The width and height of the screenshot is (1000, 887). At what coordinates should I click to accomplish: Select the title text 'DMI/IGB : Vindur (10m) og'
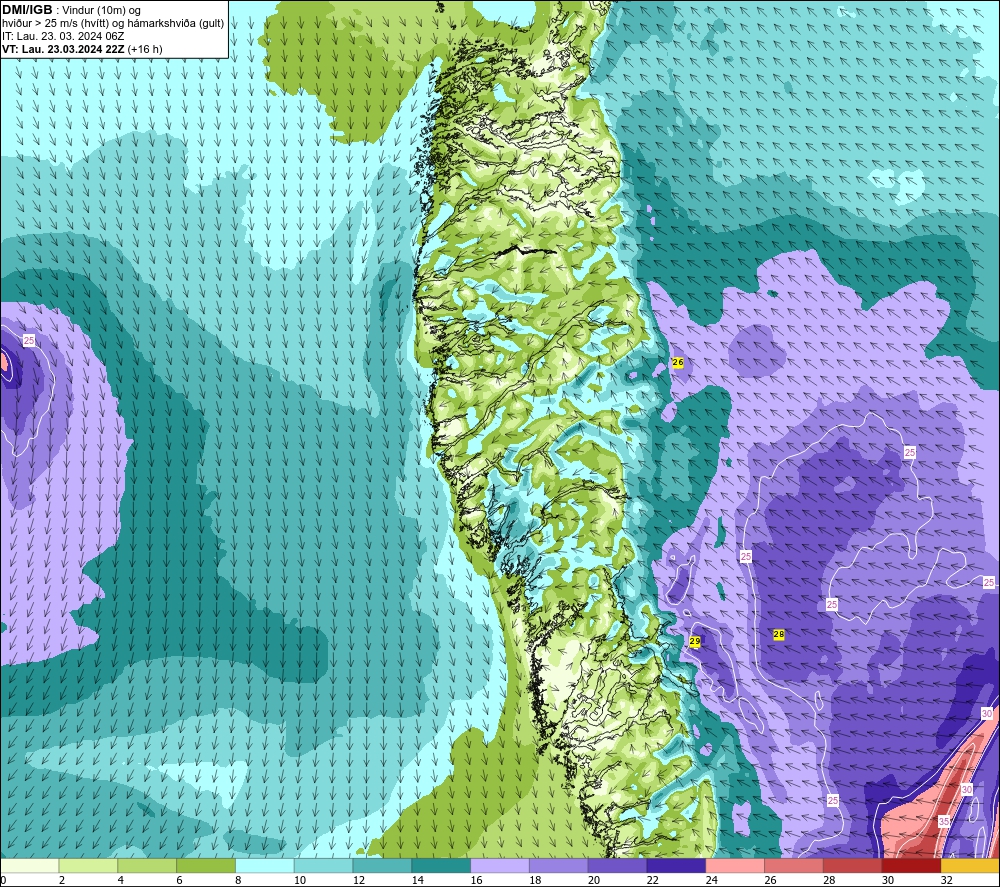71,10
